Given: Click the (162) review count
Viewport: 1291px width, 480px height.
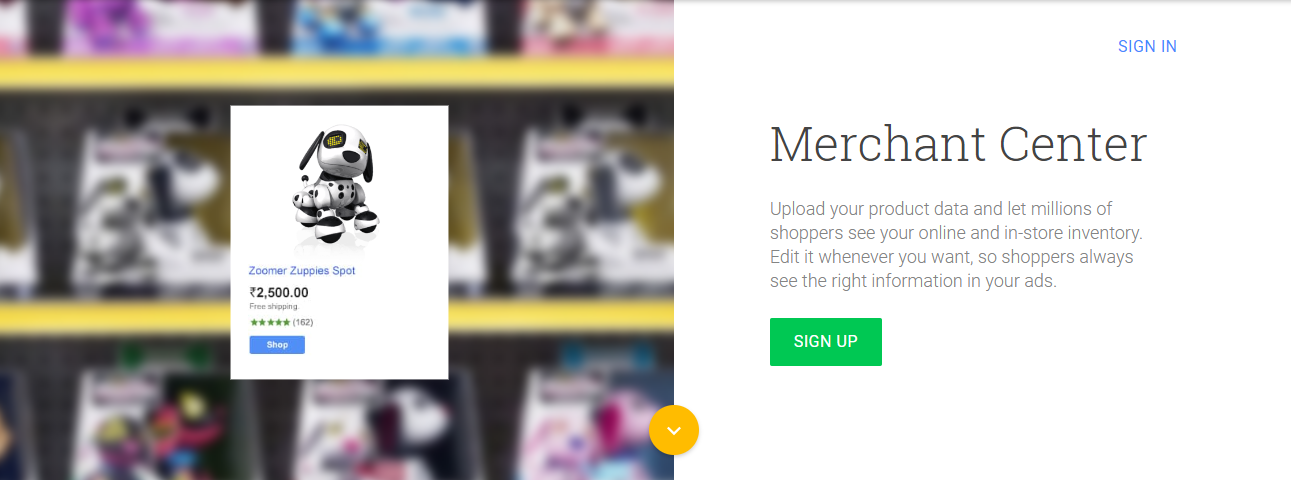Looking at the screenshot, I should coord(303,322).
